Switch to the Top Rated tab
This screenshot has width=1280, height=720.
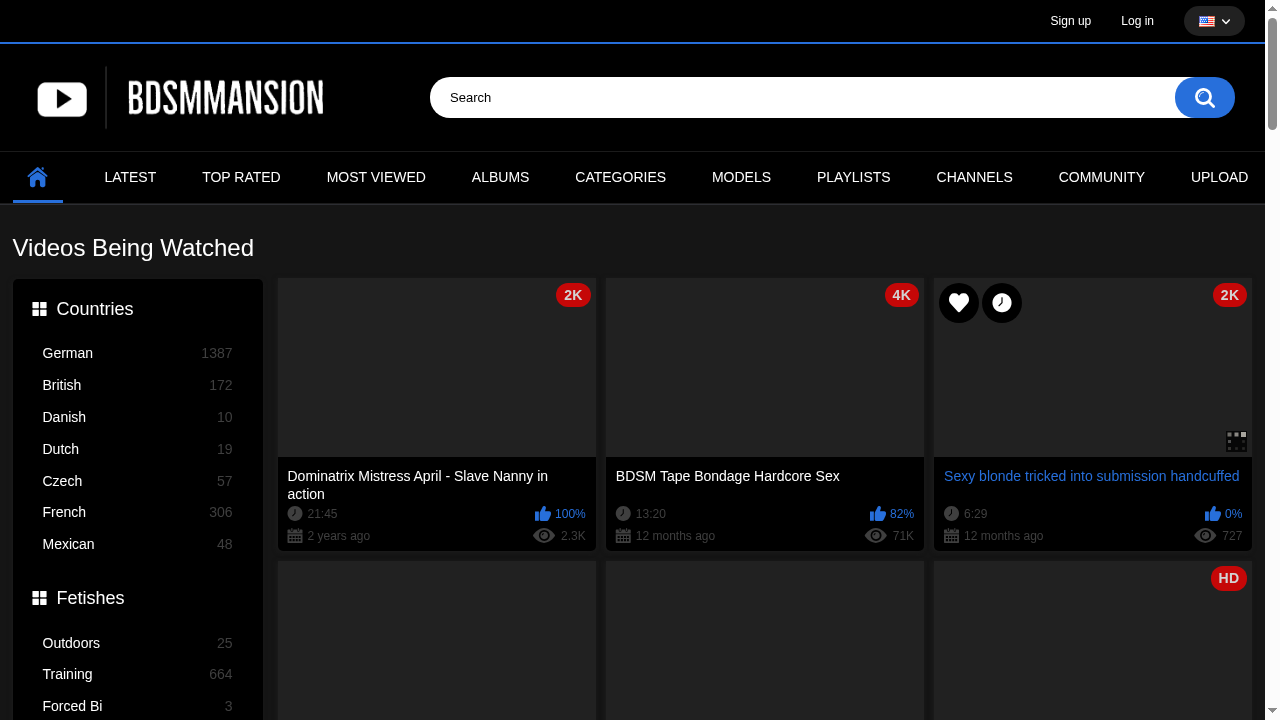pyautogui.click(x=241, y=177)
